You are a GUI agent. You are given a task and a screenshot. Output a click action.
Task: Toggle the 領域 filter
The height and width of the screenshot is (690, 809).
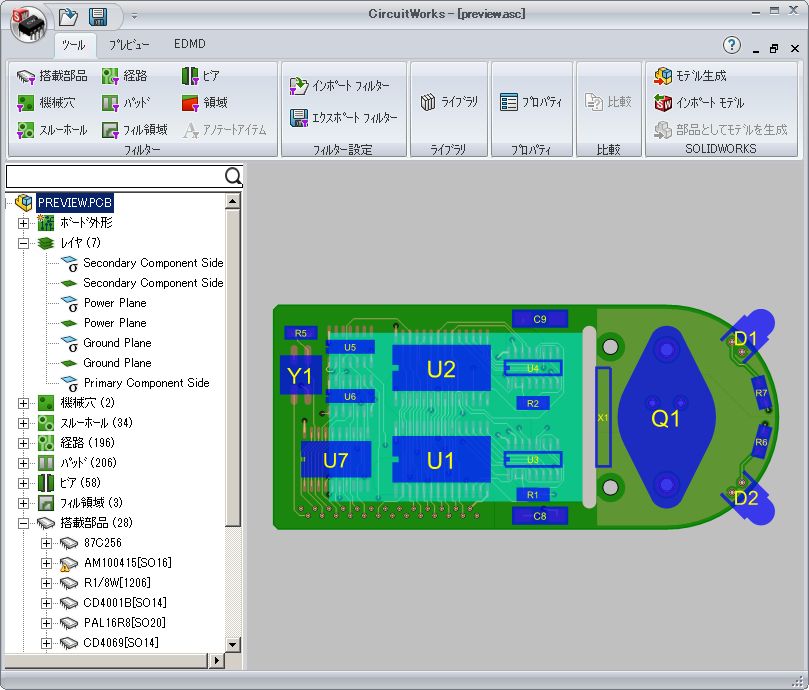point(205,103)
